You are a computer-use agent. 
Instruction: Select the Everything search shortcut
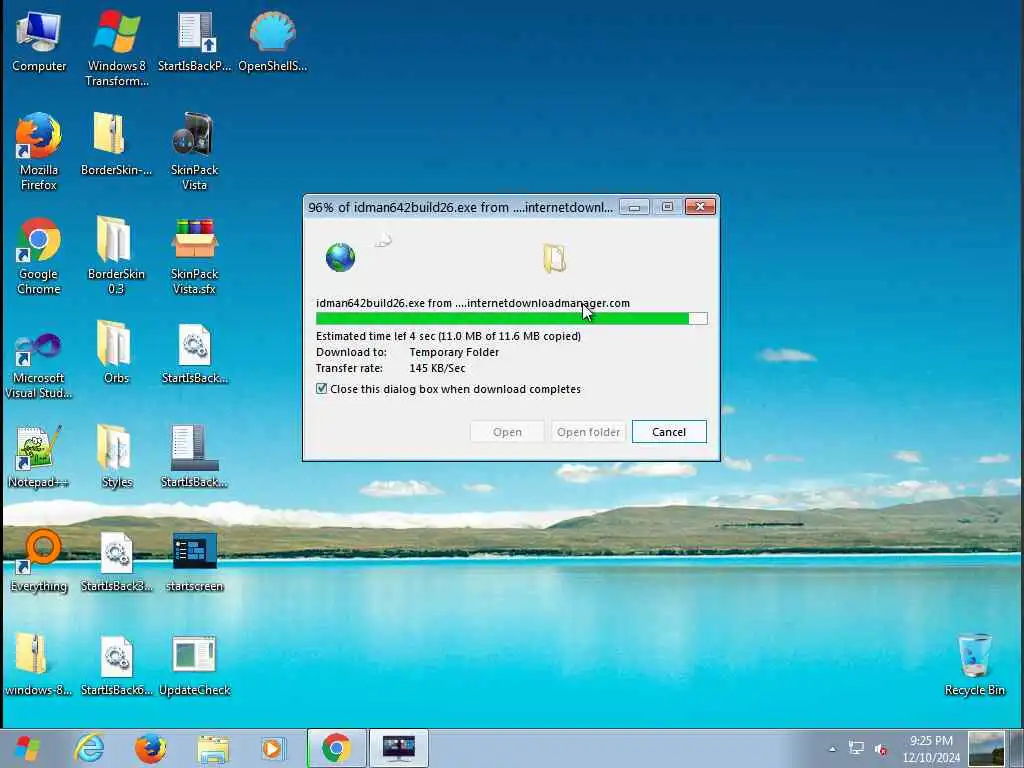[x=39, y=562]
